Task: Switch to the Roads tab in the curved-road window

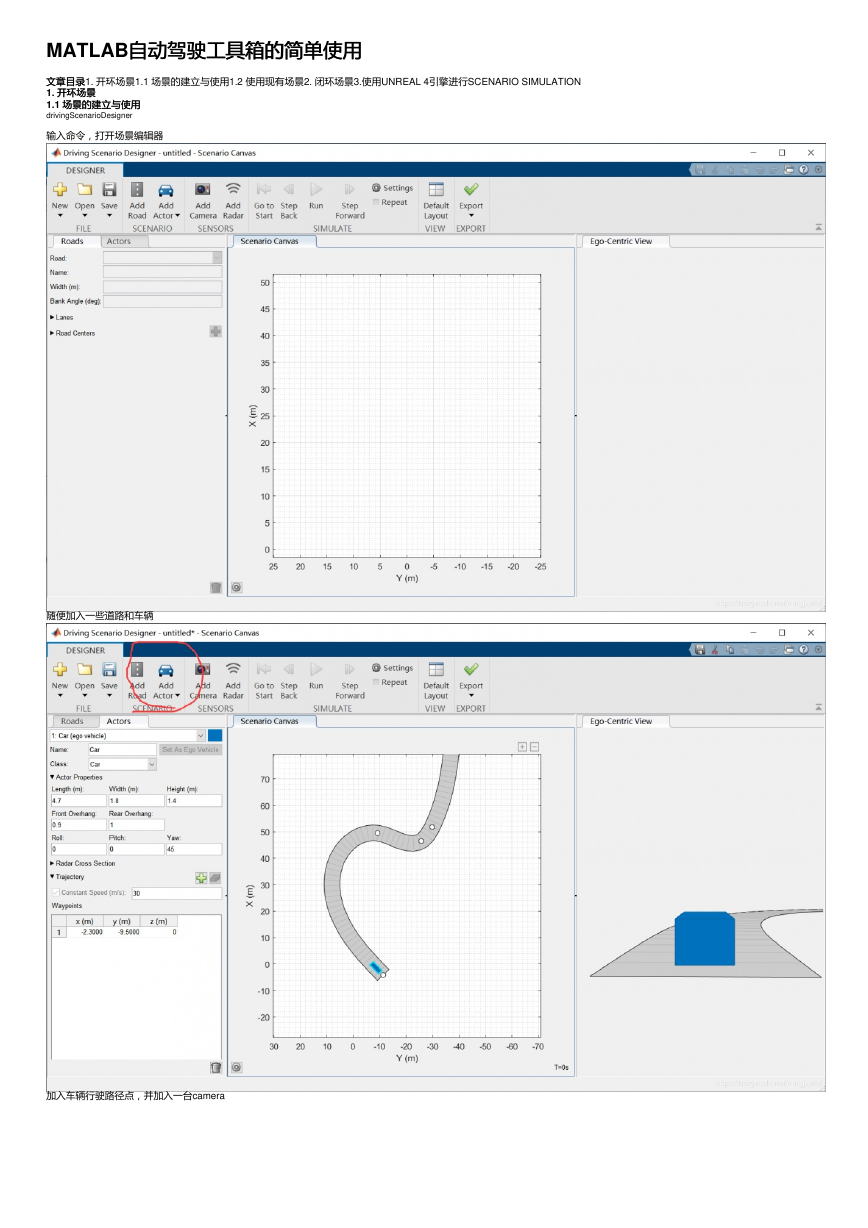Action: 72,721
